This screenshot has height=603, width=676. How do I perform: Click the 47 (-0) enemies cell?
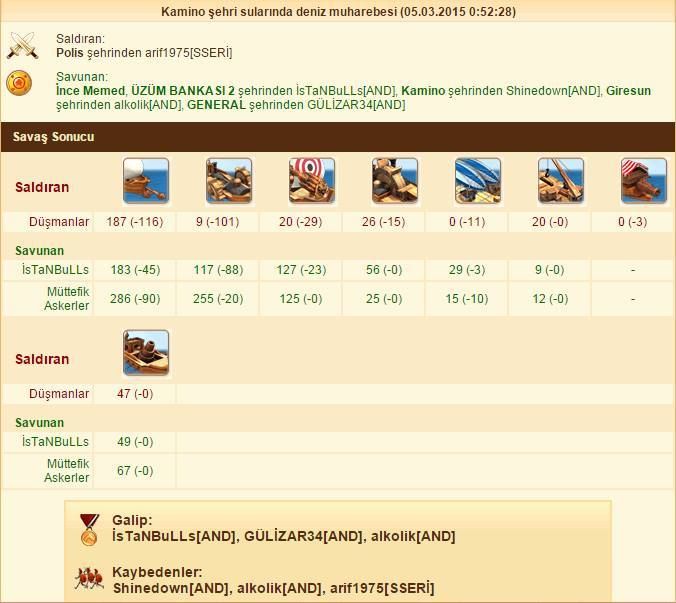(135, 394)
